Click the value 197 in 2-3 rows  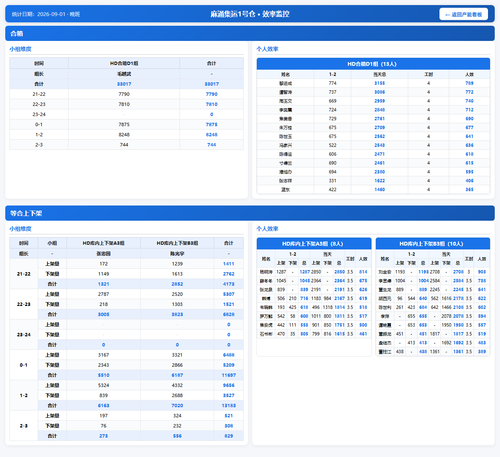(104, 416)
